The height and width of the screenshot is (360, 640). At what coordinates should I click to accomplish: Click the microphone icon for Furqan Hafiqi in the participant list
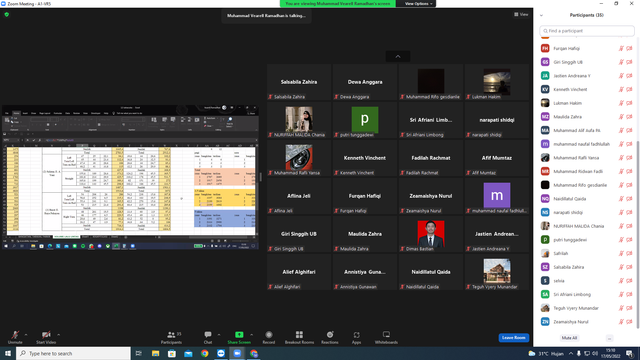point(621,49)
